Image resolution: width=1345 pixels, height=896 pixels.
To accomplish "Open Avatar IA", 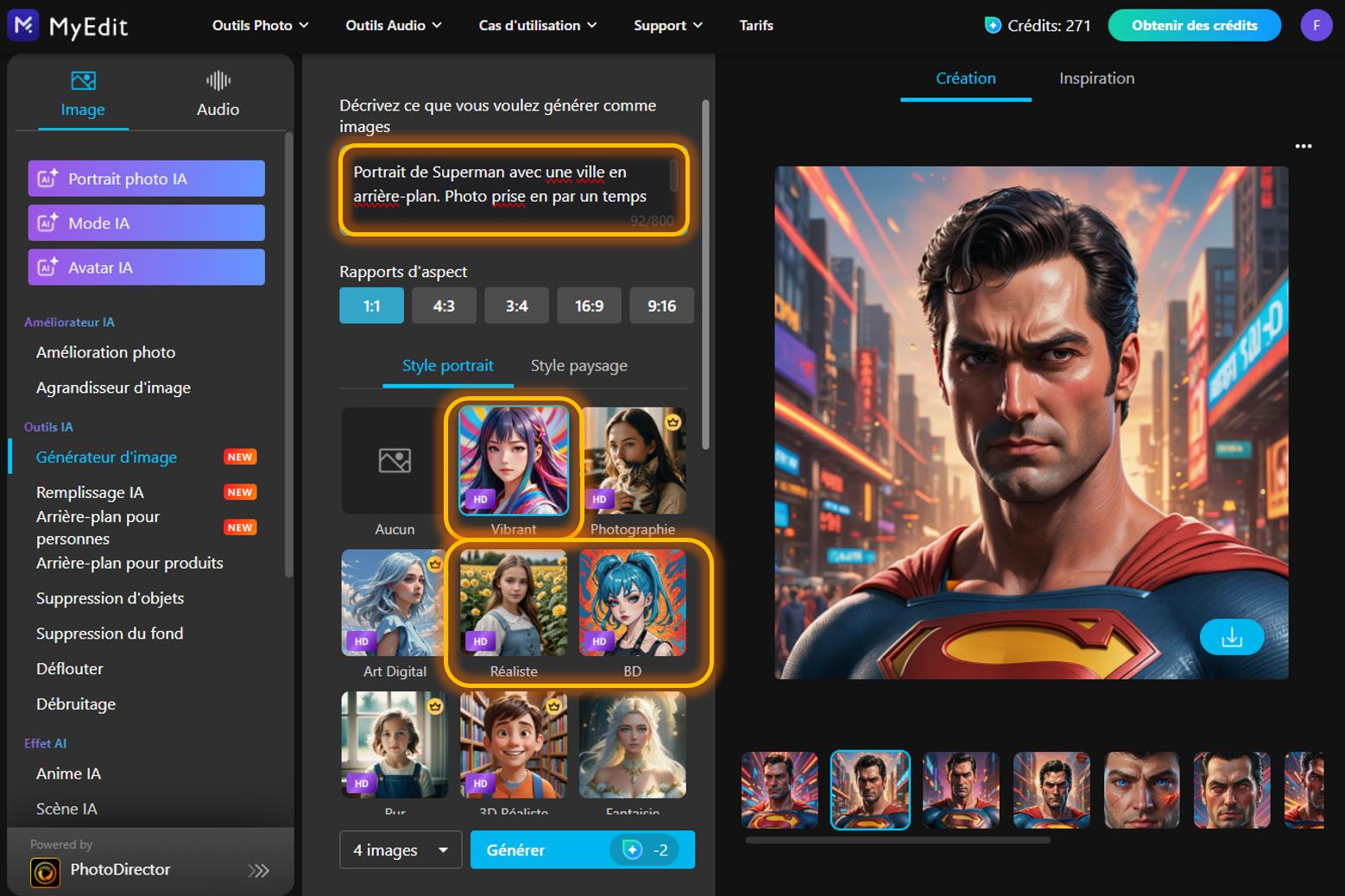I will [x=147, y=268].
